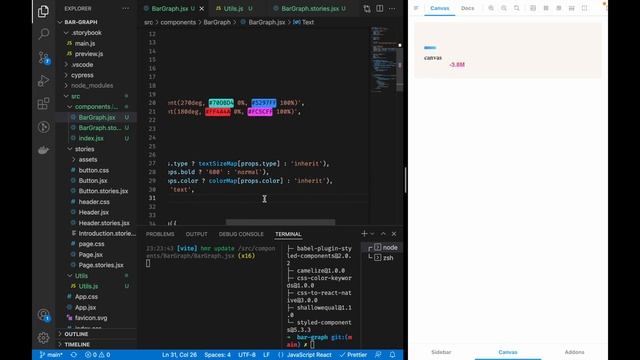Close the terminal panel

[394, 233]
